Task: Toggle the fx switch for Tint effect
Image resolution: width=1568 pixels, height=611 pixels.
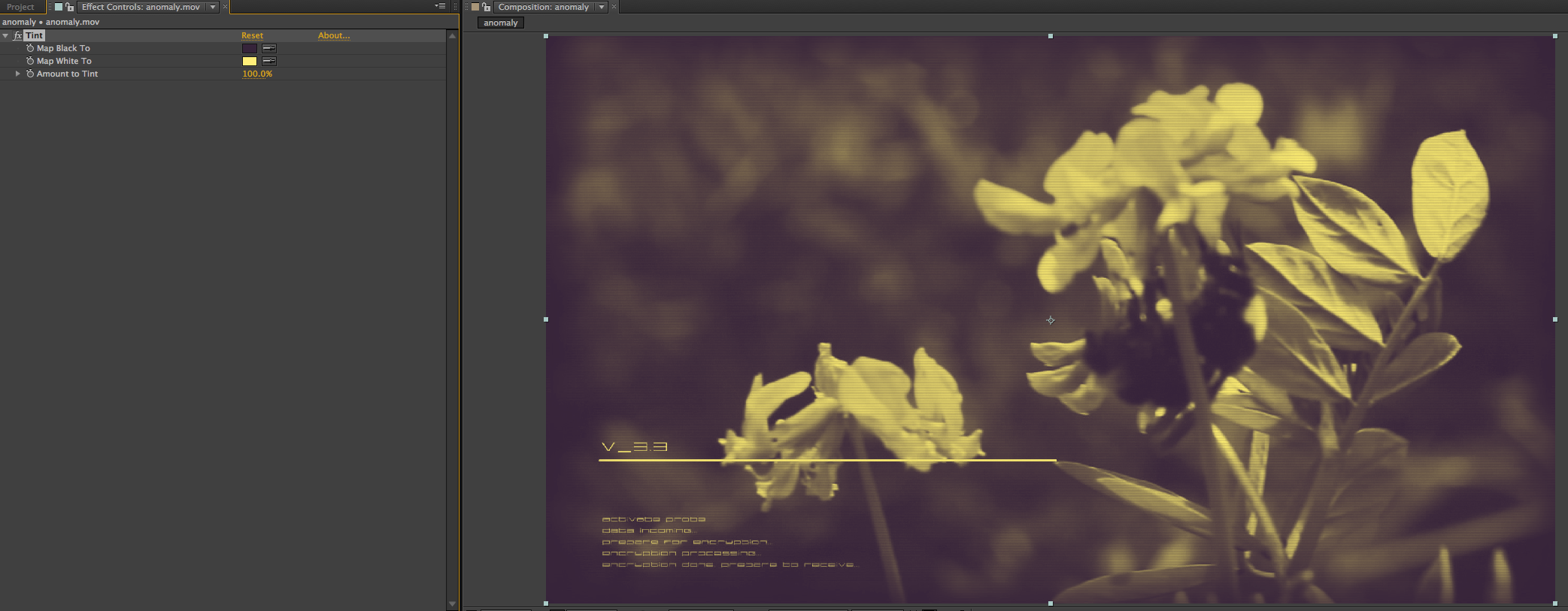Action: tap(18, 36)
